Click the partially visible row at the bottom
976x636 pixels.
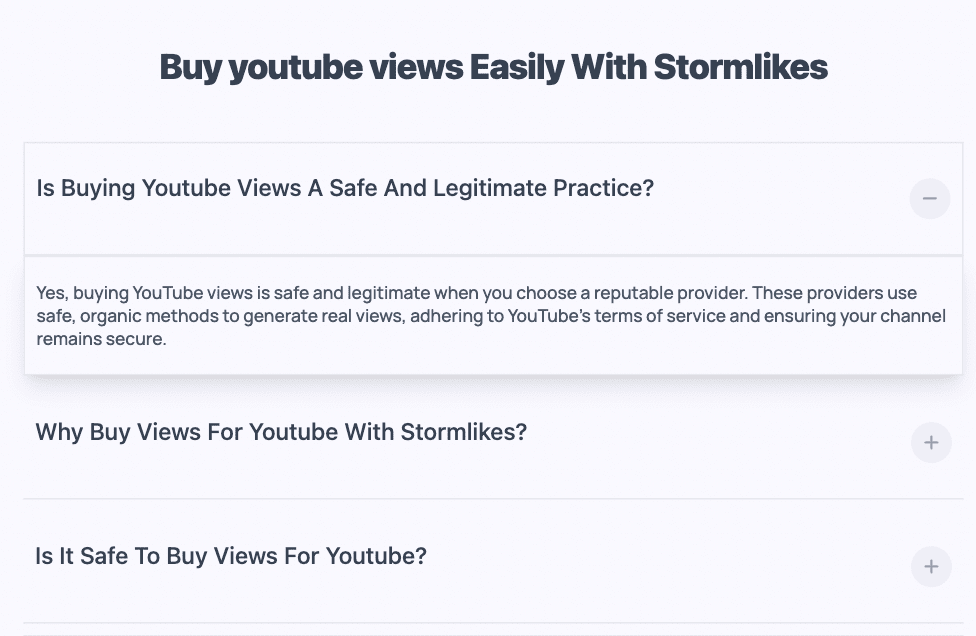click(488, 632)
